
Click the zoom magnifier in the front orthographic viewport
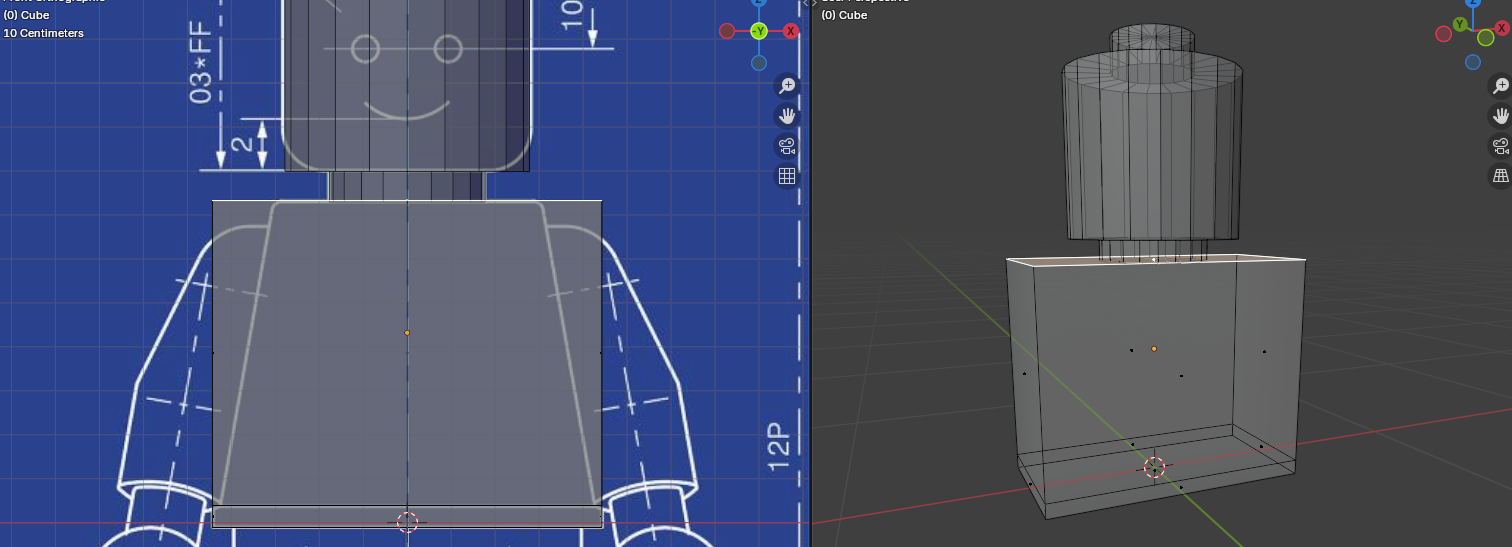787,86
